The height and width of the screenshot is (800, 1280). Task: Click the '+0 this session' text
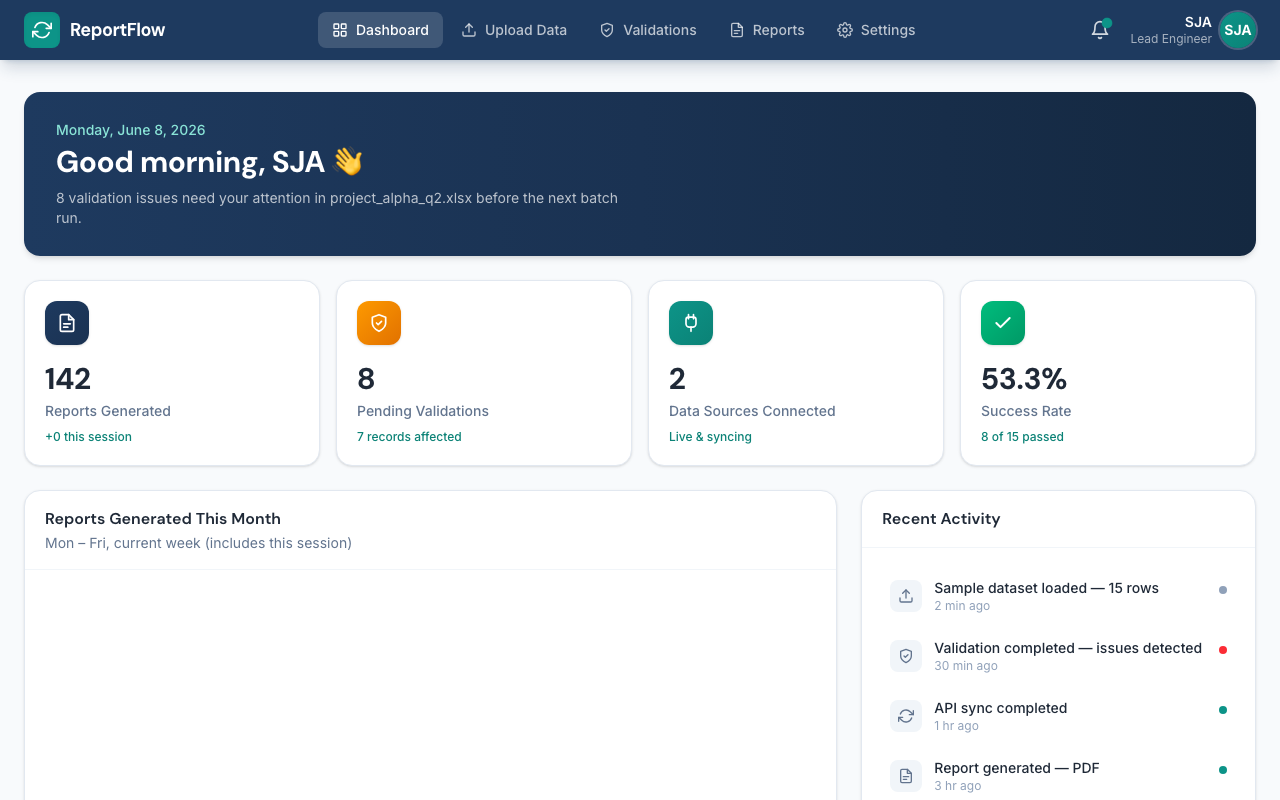click(88, 437)
